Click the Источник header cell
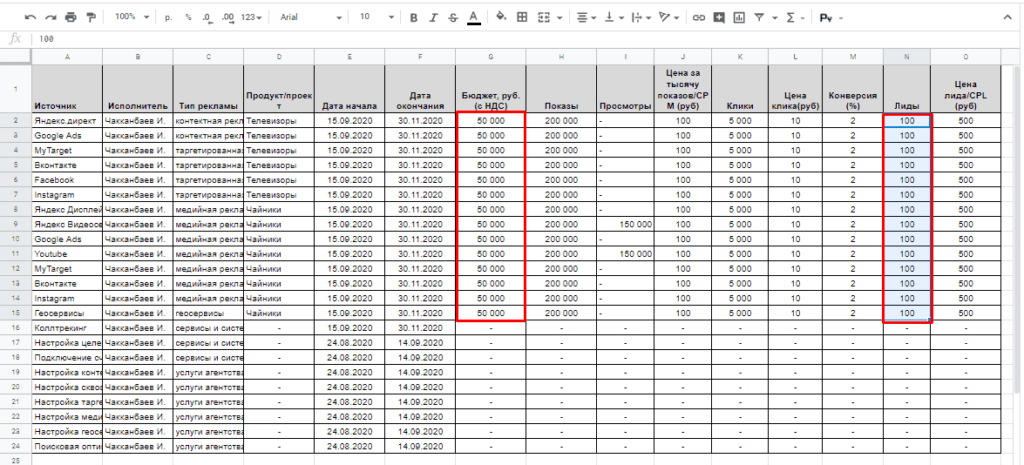 pyautogui.click(x=67, y=88)
